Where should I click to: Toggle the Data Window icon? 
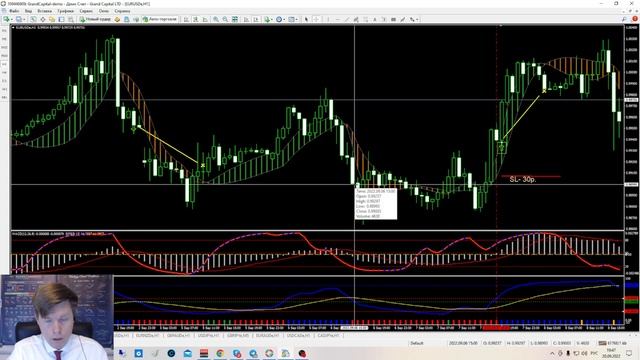pyautogui.click(x=42, y=19)
